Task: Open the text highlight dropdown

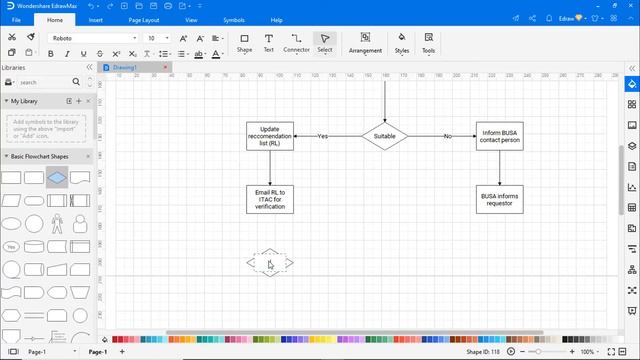Action: [200, 54]
